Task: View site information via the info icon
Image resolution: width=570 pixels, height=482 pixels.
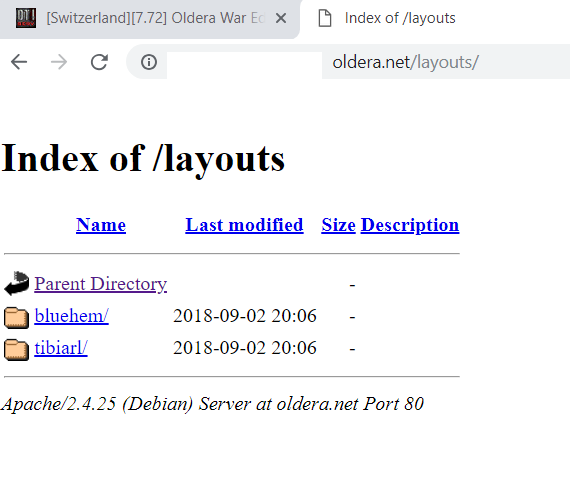Action: (x=149, y=62)
